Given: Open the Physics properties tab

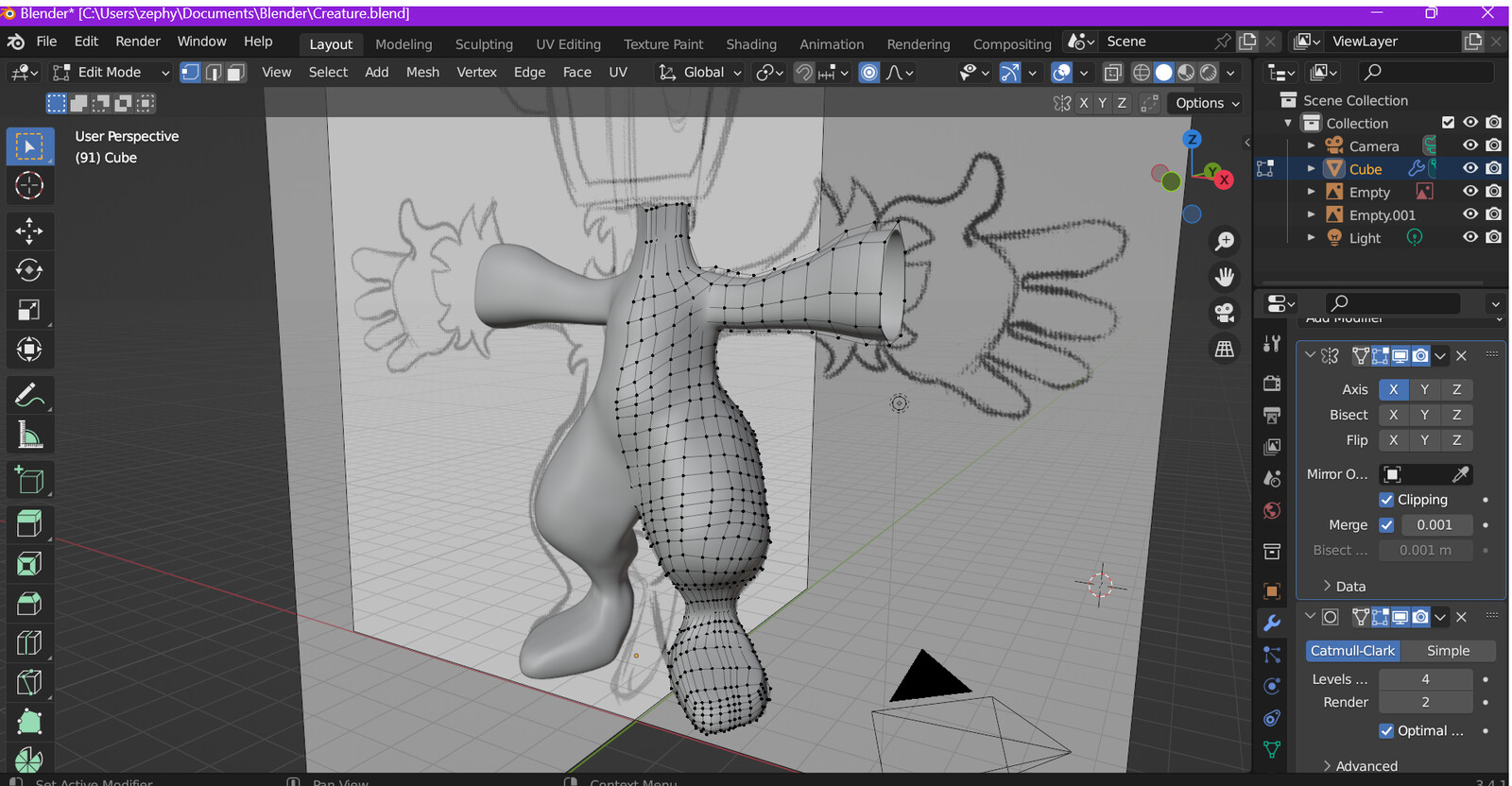Looking at the screenshot, I should click(x=1272, y=686).
